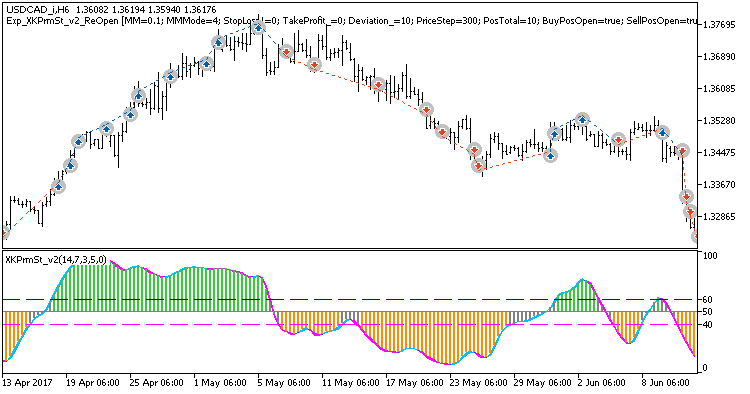Select the sell arrow near 17 May at the 1.36085 level
750x394 pixels.
(x=378, y=85)
